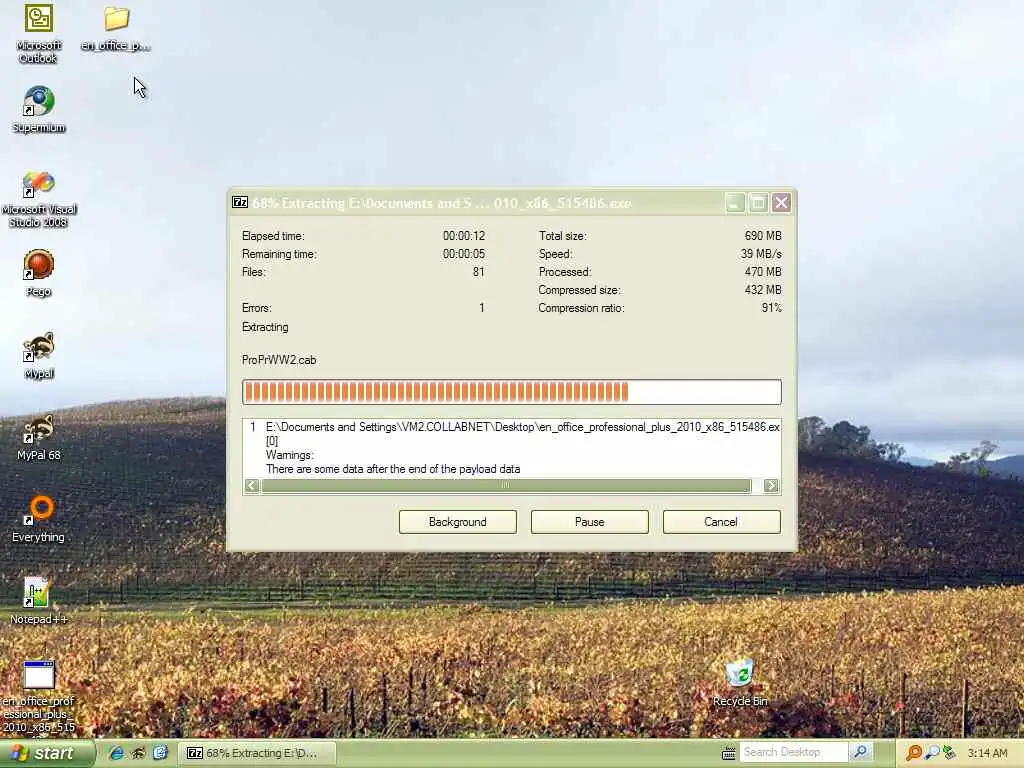Click the 91% compression ratio value
1024x768 pixels.
click(771, 308)
